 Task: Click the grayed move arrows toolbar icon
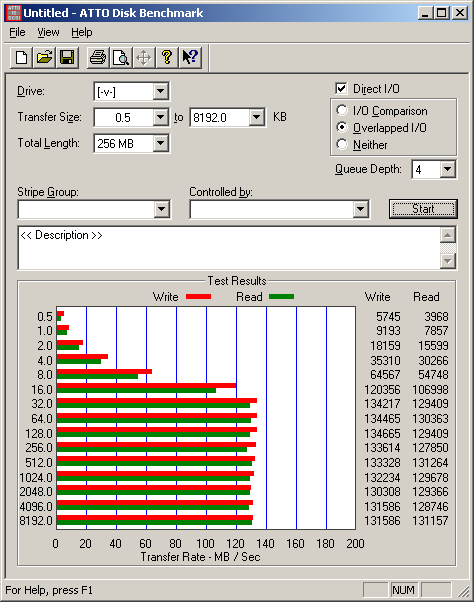[x=144, y=58]
